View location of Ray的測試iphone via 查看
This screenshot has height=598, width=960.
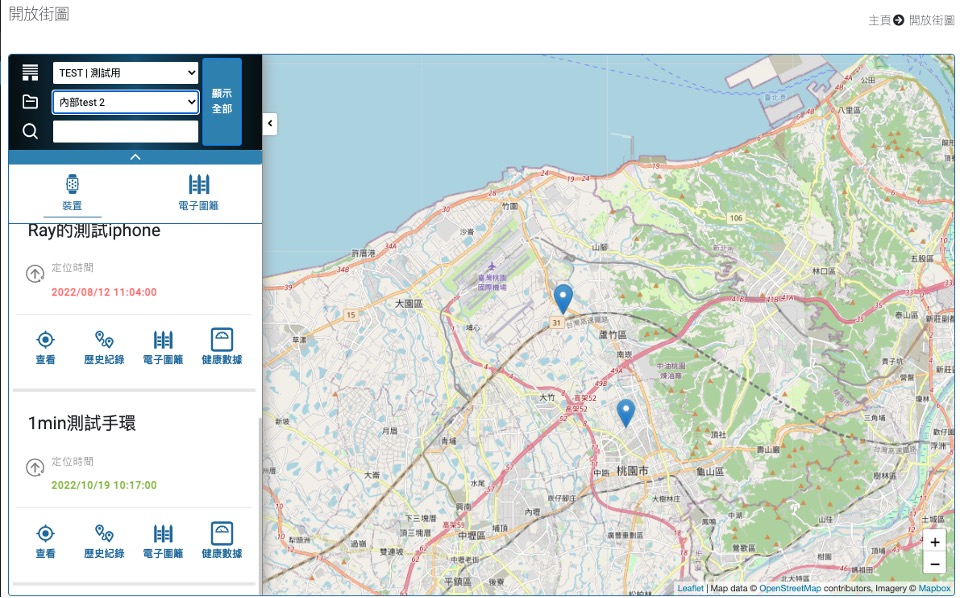click(x=45, y=346)
